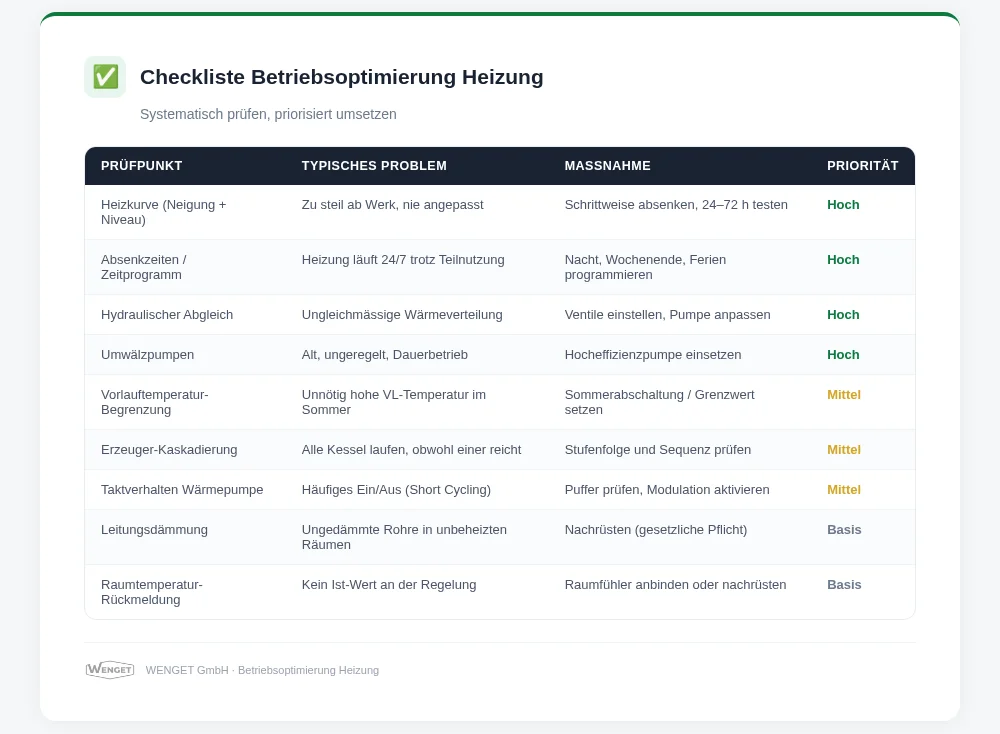Click 'Puffer prüfen, Modulation aktivieren'
This screenshot has width=1000, height=734.
point(667,490)
